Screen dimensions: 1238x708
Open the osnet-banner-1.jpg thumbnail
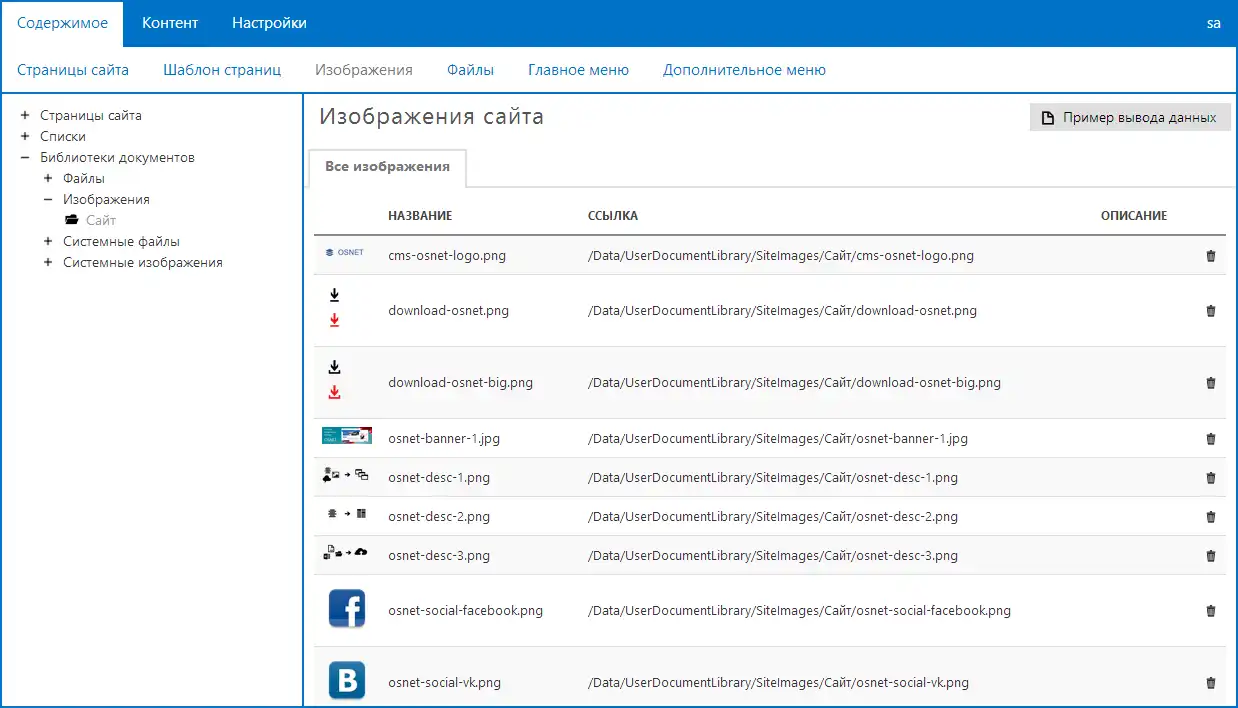point(347,435)
